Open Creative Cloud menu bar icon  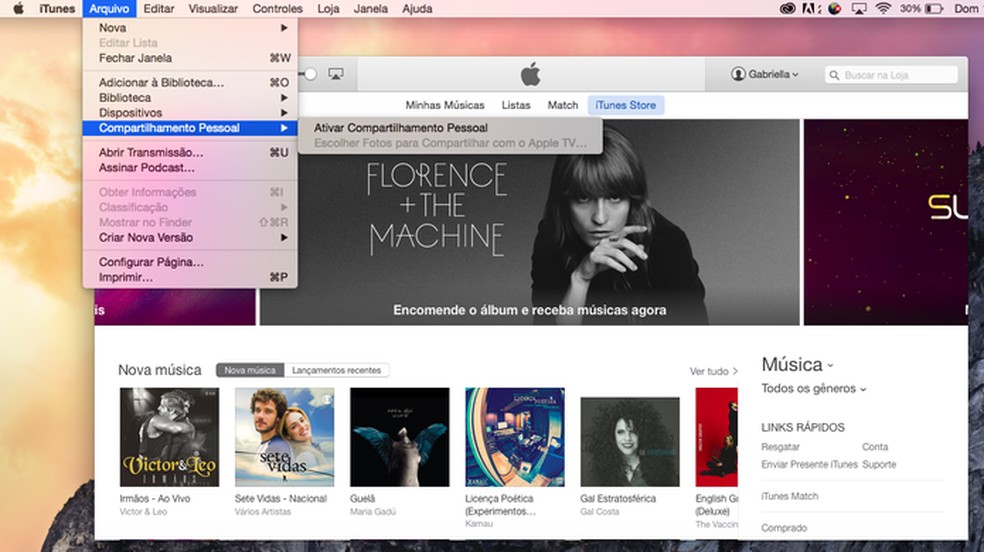point(788,8)
